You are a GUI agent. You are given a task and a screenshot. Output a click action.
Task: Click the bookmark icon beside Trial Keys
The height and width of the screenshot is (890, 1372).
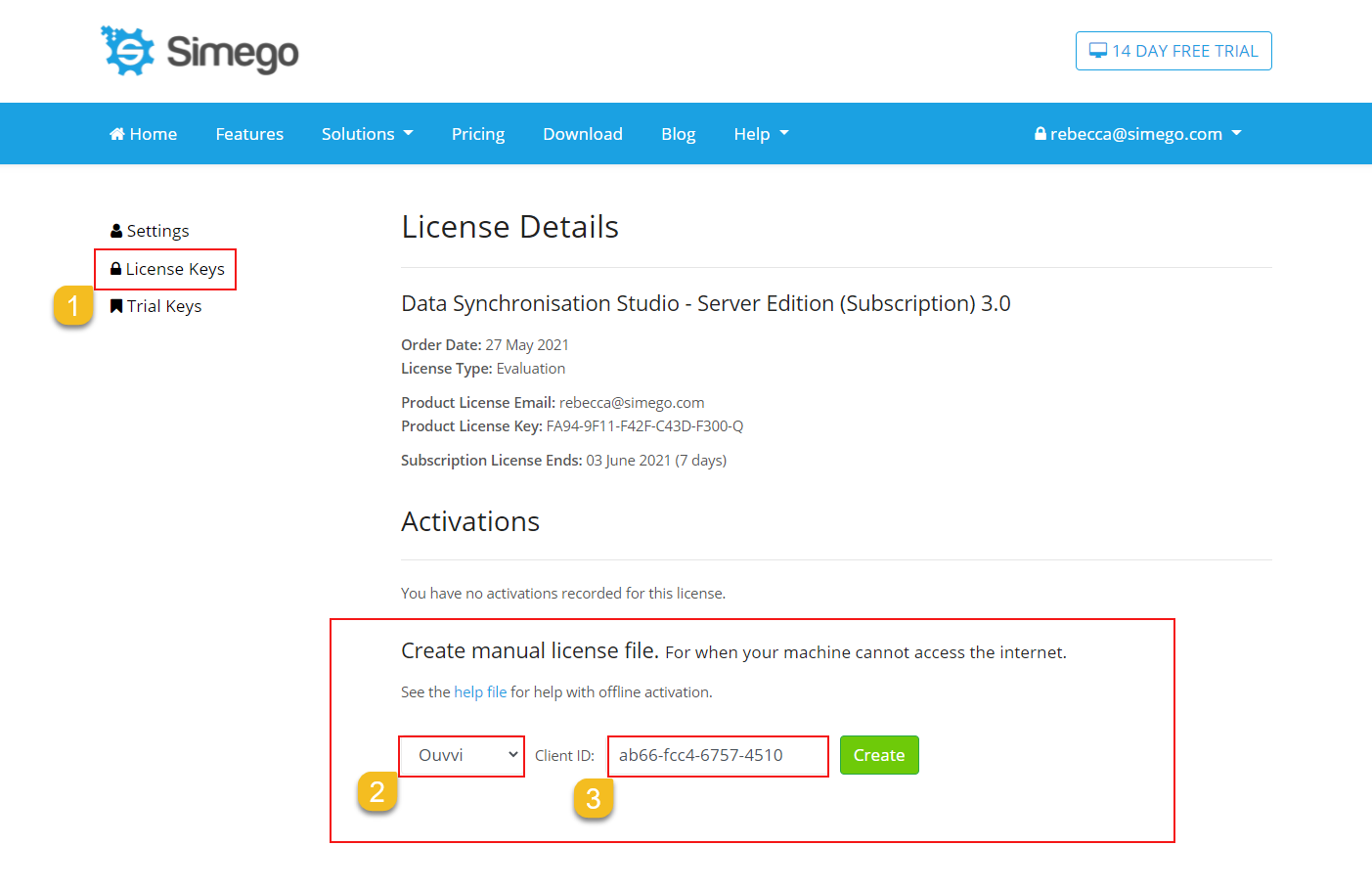coord(116,306)
